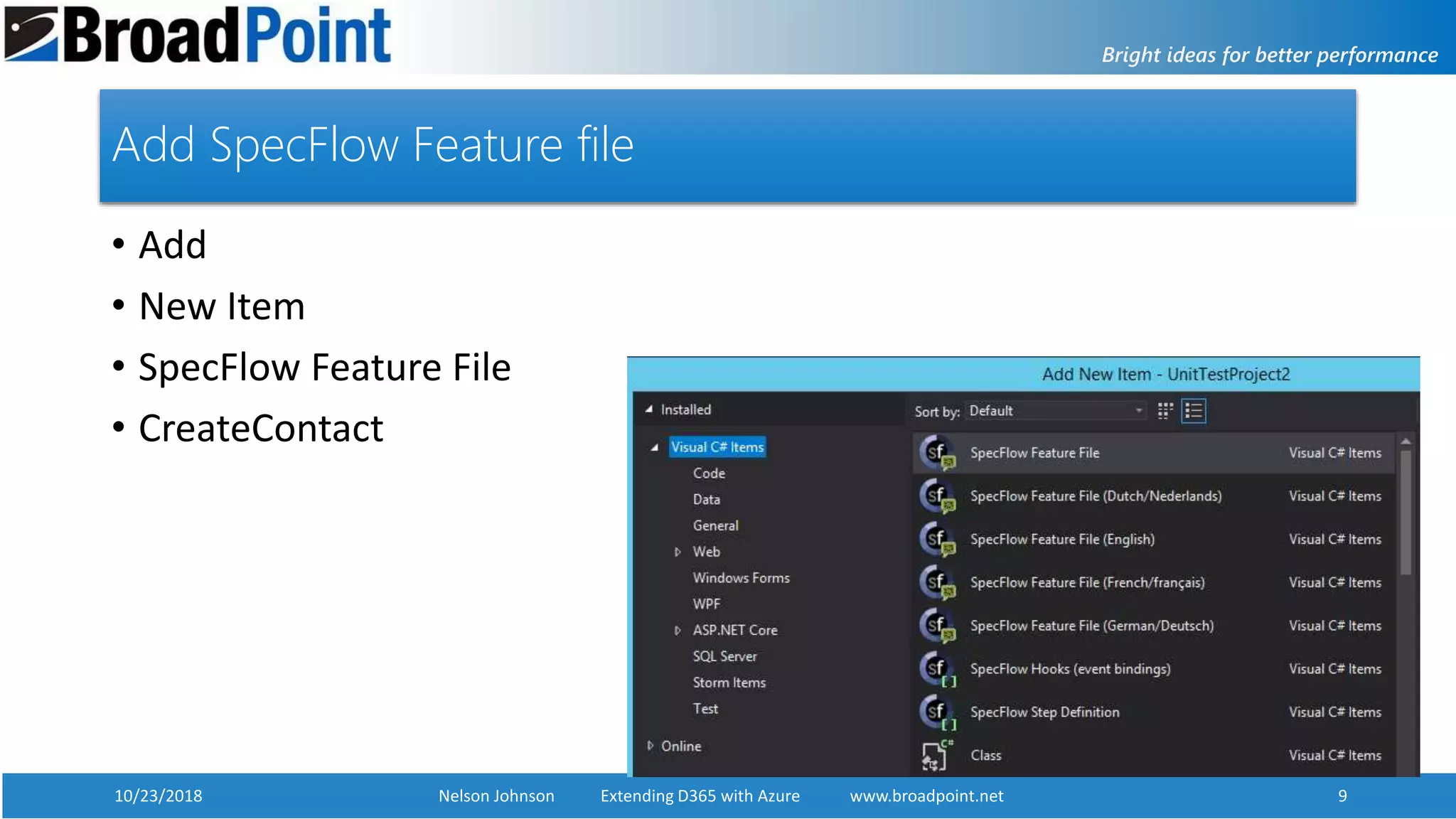Select the Web category label
This screenshot has height=819, width=1456.
click(707, 552)
